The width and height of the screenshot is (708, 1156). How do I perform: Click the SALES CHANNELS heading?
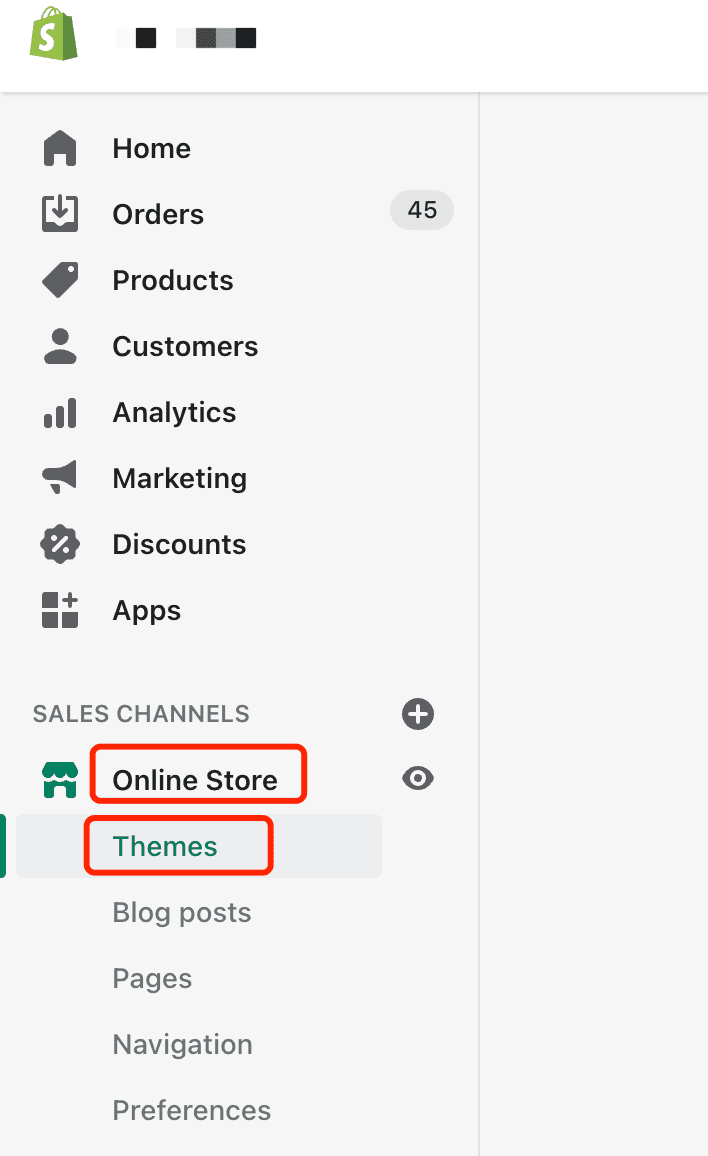[x=141, y=714]
